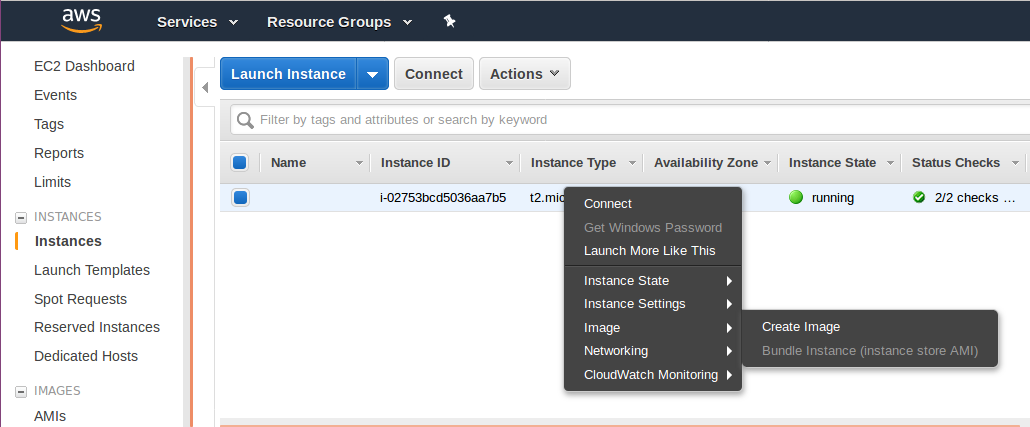The height and width of the screenshot is (427, 1030).
Task: Select Launch More Like This
Action: (653, 251)
